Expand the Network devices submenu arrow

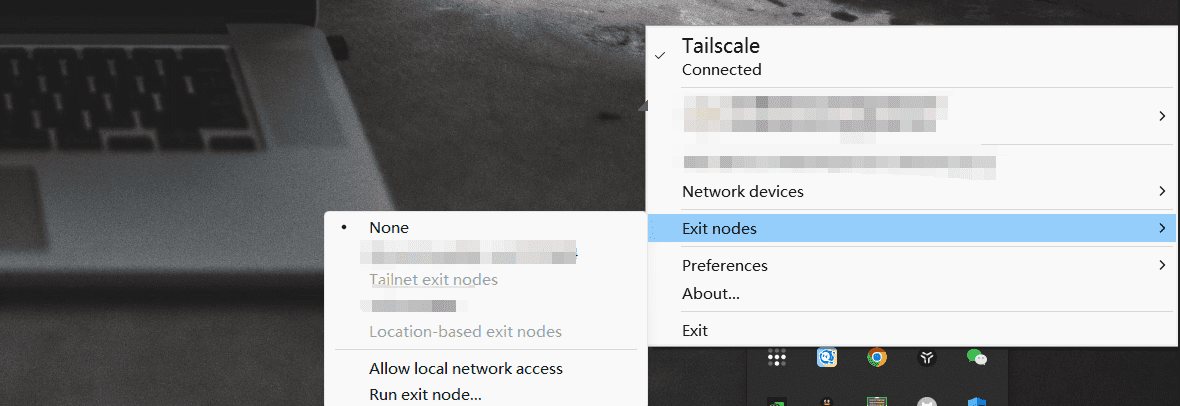point(1163,191)
